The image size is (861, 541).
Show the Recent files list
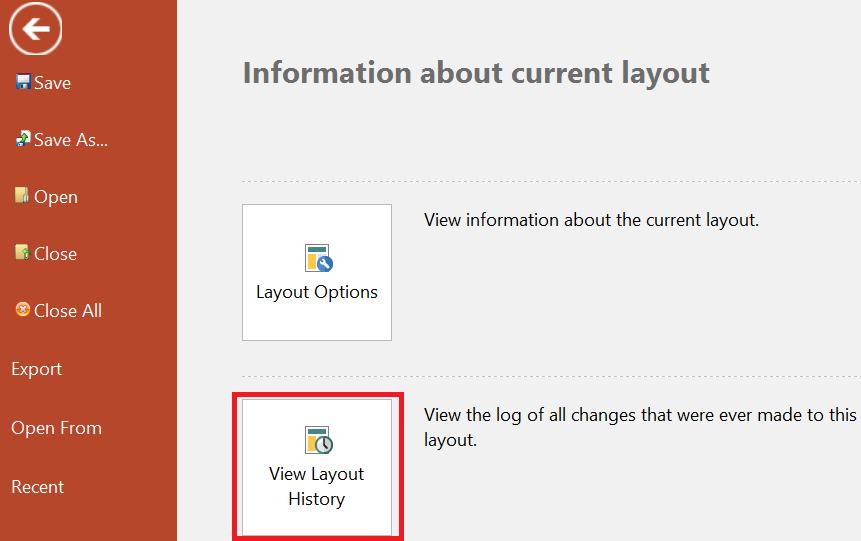38,487
